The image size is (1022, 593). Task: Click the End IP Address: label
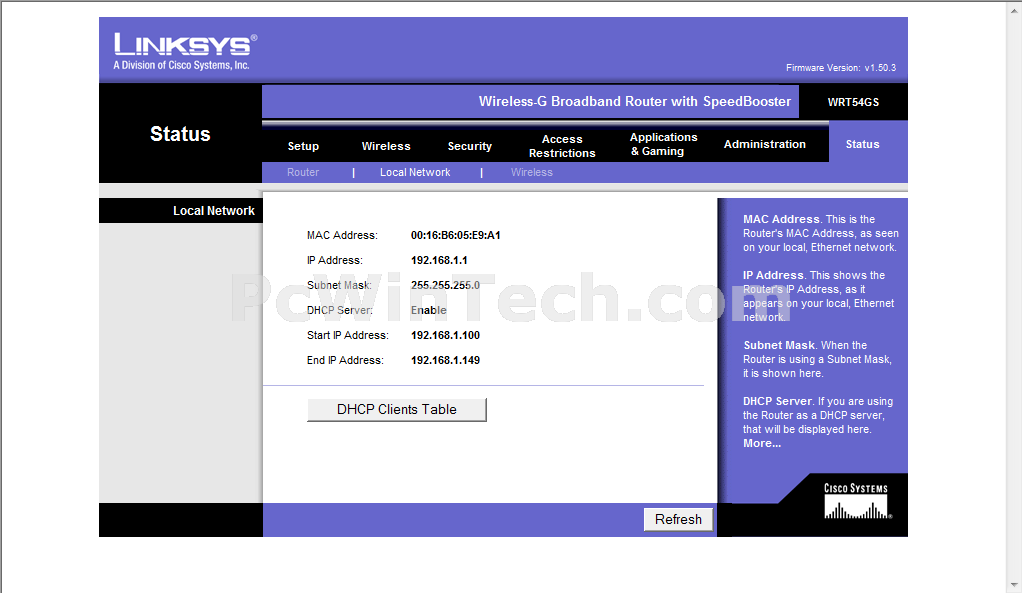coord(345,360)
